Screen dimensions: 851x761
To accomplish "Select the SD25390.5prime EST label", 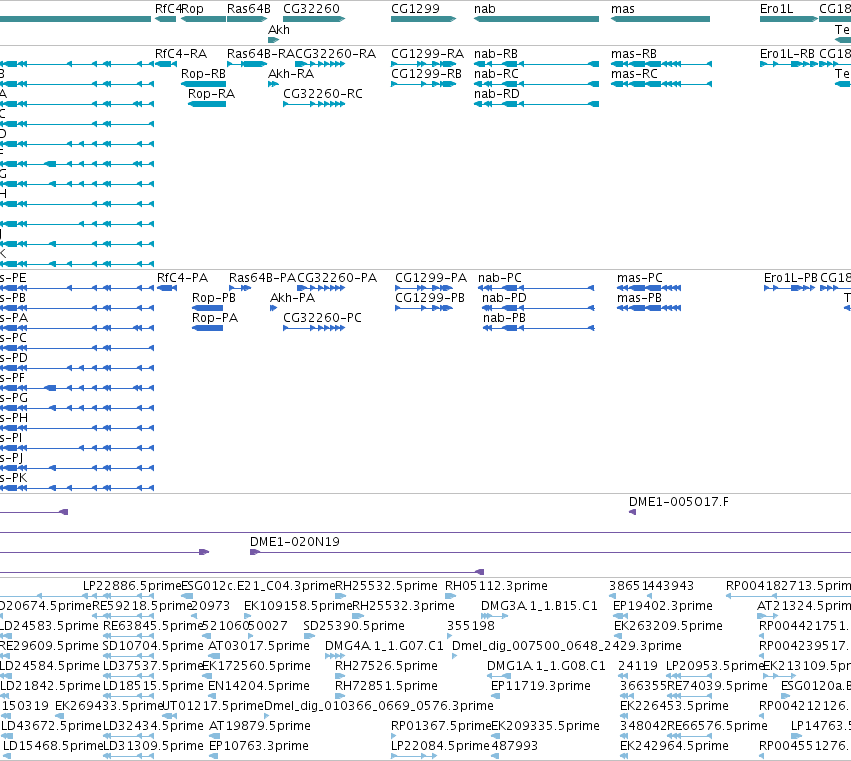I will point(354,626).
